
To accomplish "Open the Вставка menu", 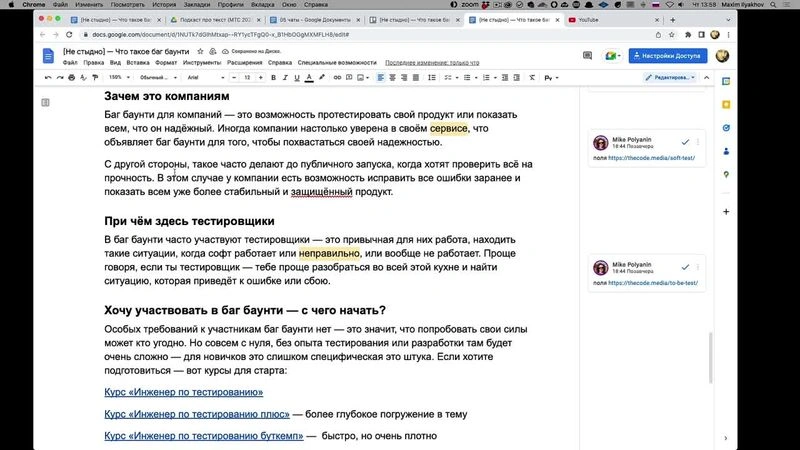I will pos(138,63).
